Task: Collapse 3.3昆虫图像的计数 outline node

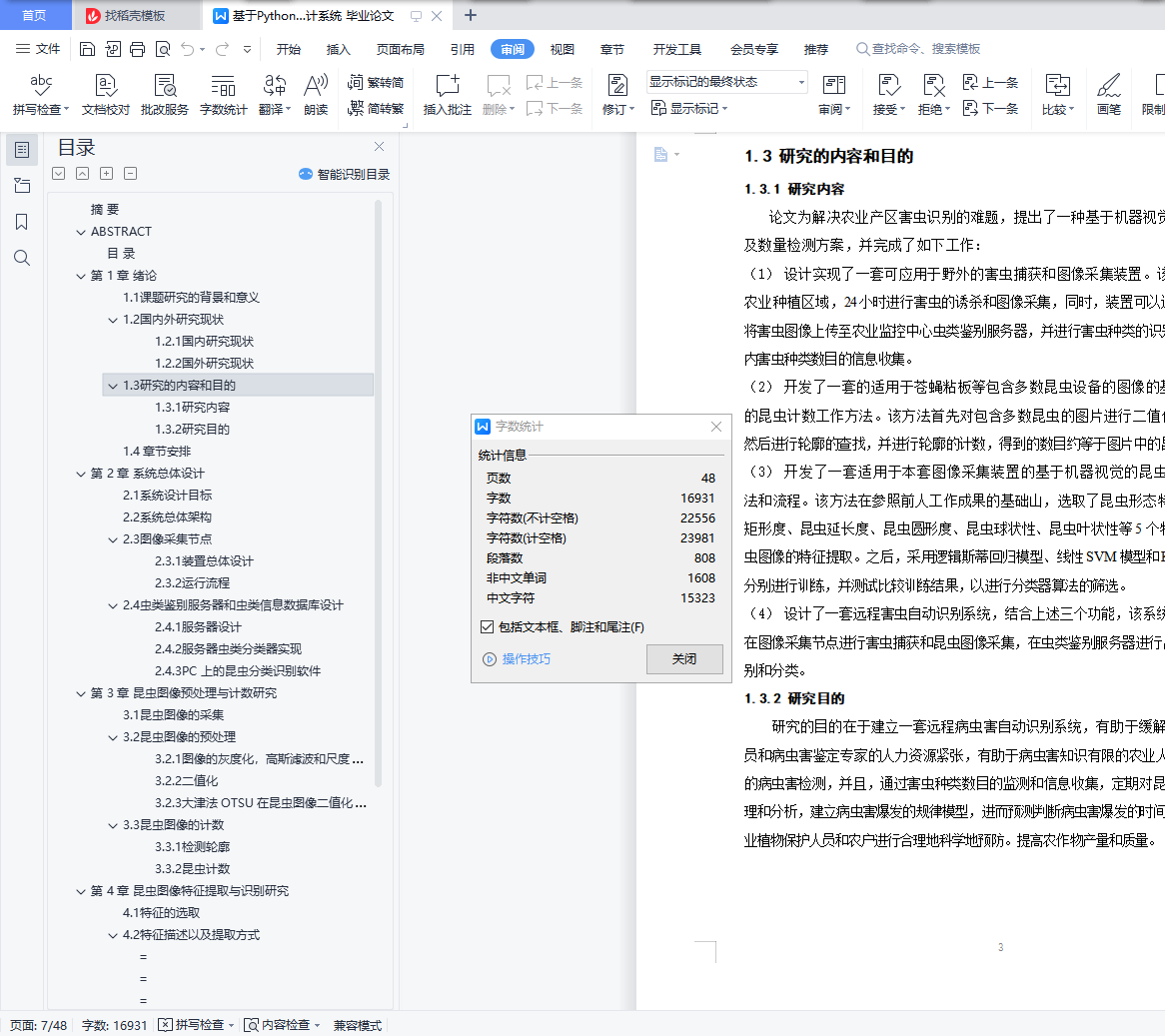Action: pyautogui.click(x=113, y=826)
